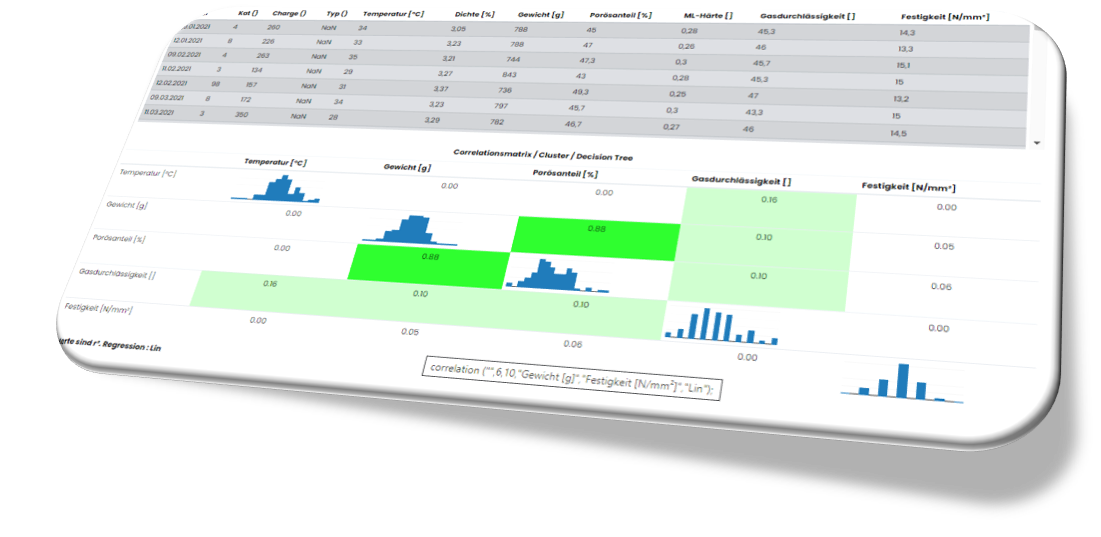Click the 0.05 cell in the Festigkeit column
The image size is (1101, 537).
tap(943, 246)
